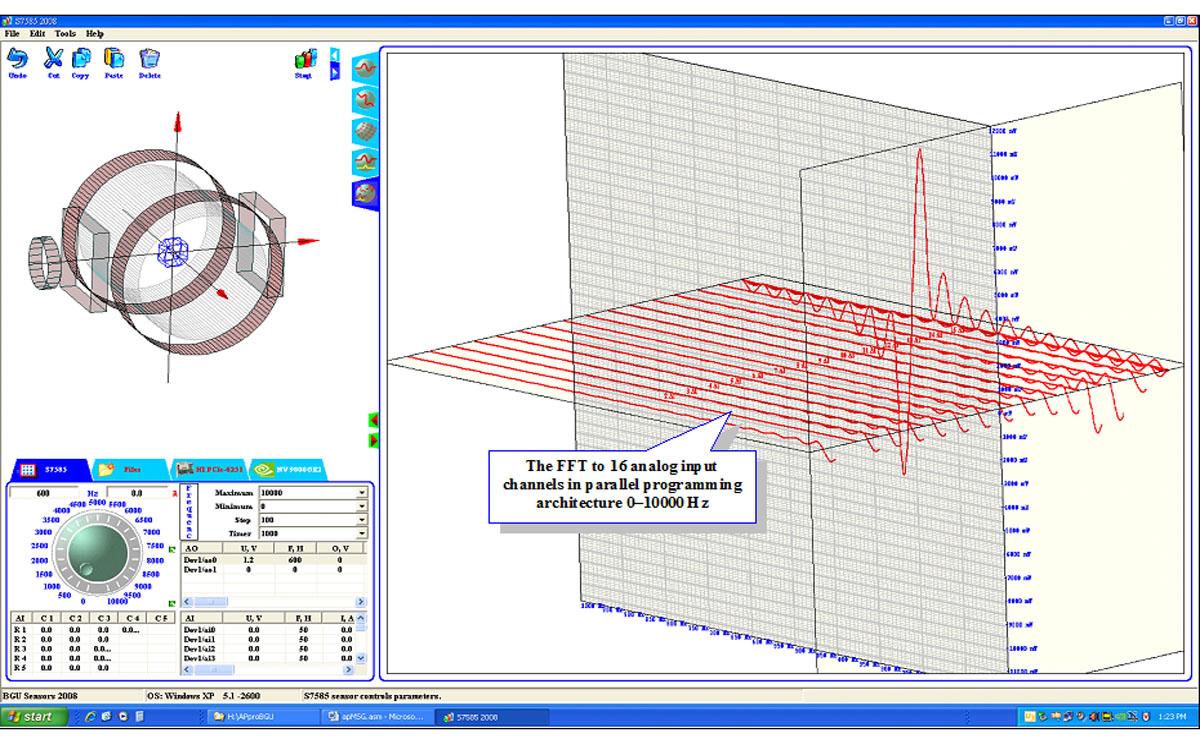Screen dimensions: 1200x750
Task: Open the apMSG.asm taskbar window button
Action: (x=377, y=717)
